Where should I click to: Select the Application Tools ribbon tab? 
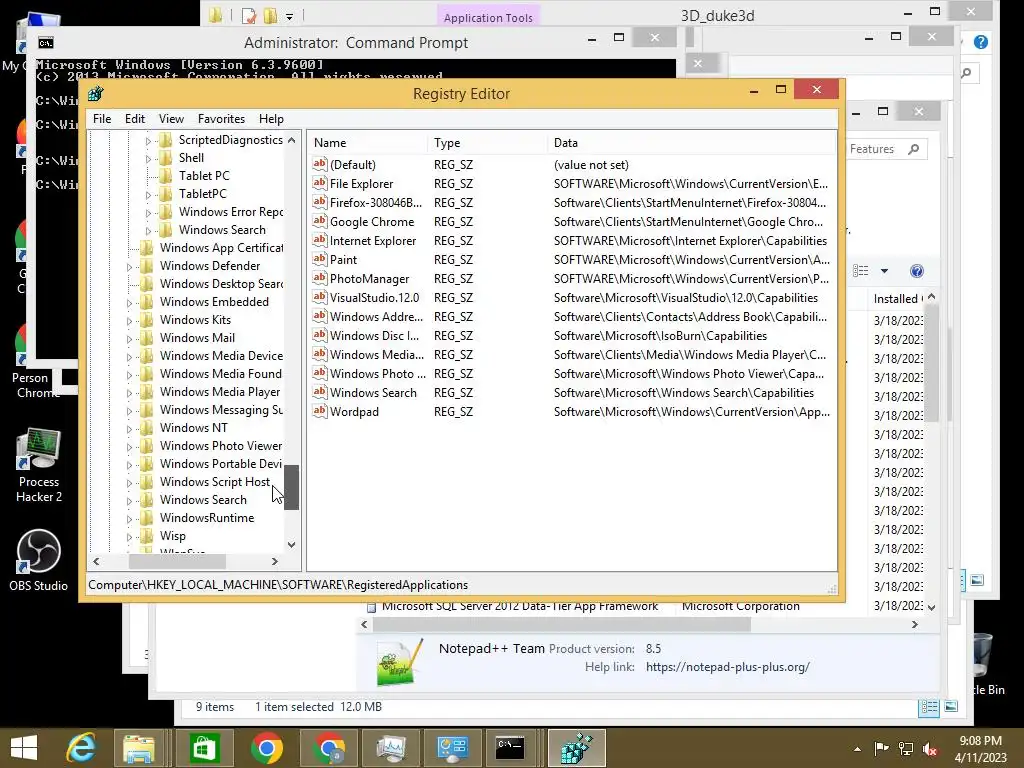[488, 18]
